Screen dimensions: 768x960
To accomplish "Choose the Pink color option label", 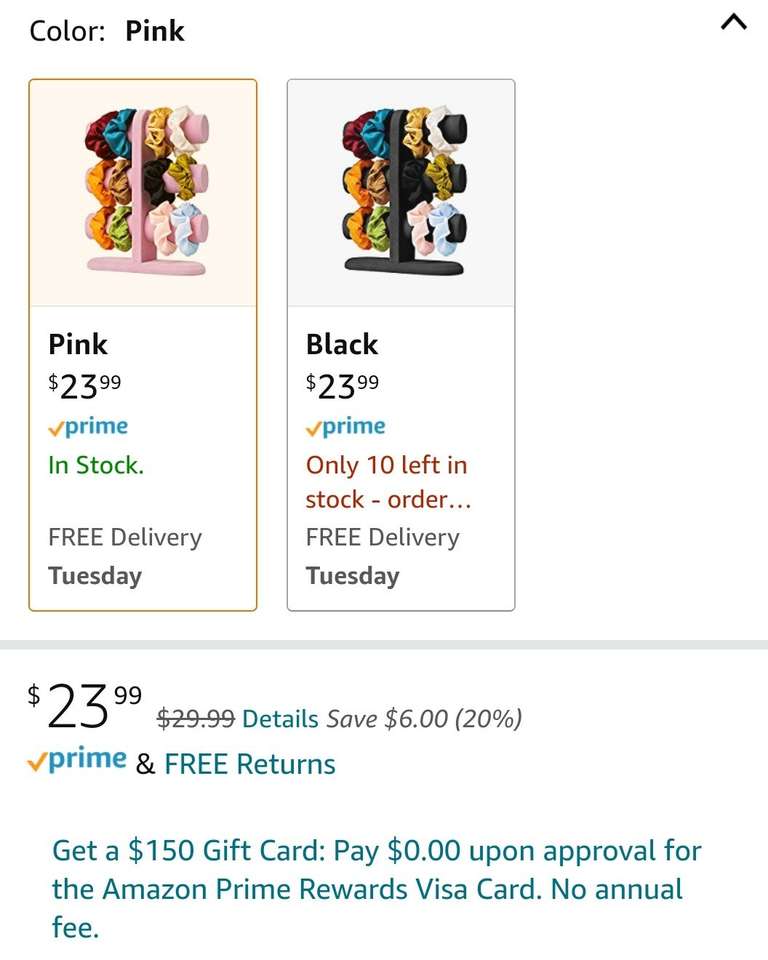I will pyautogui.click(x=78, y=344).
